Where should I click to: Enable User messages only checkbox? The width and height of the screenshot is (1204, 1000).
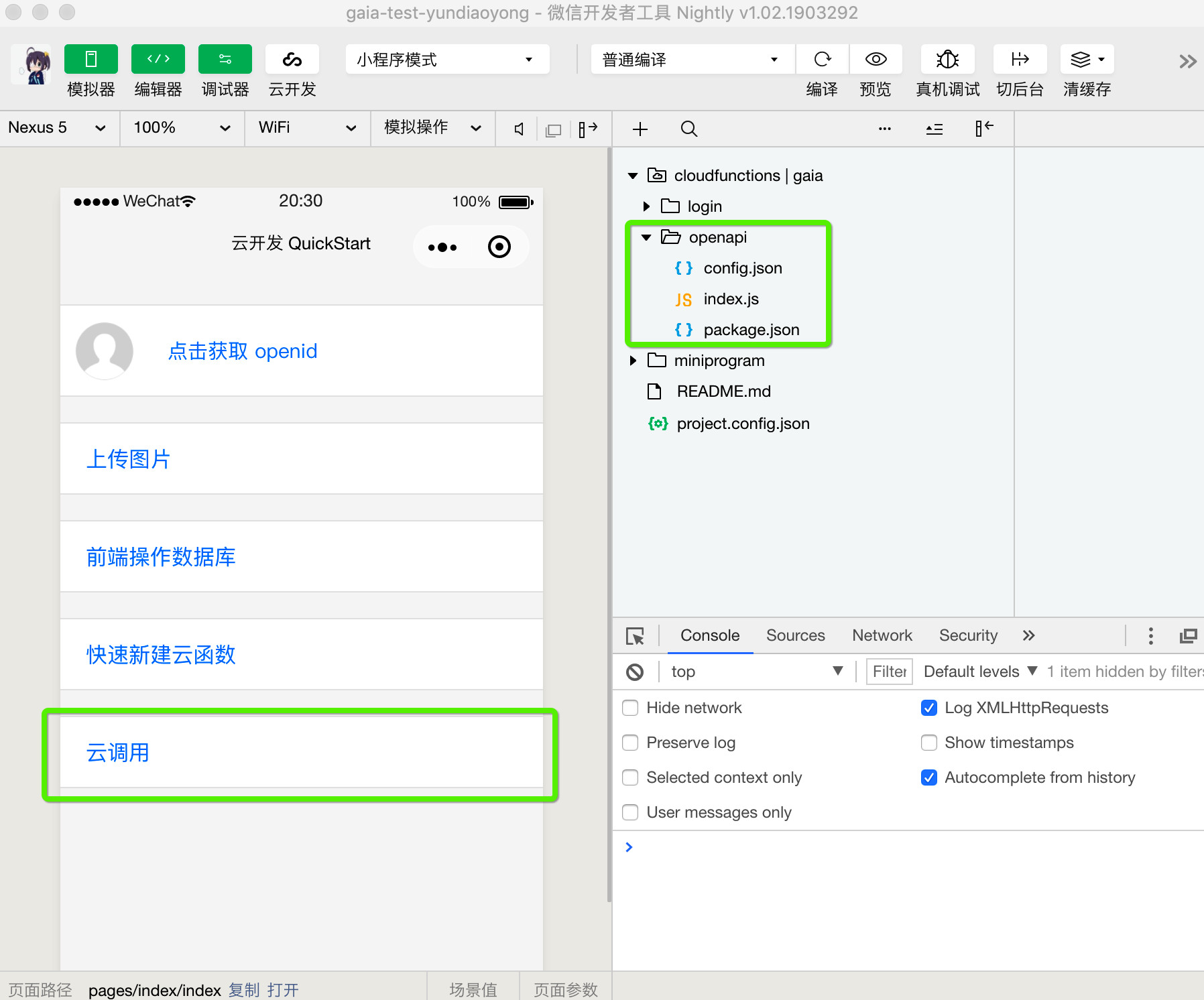pyautogui.click(x=630, y=812)
